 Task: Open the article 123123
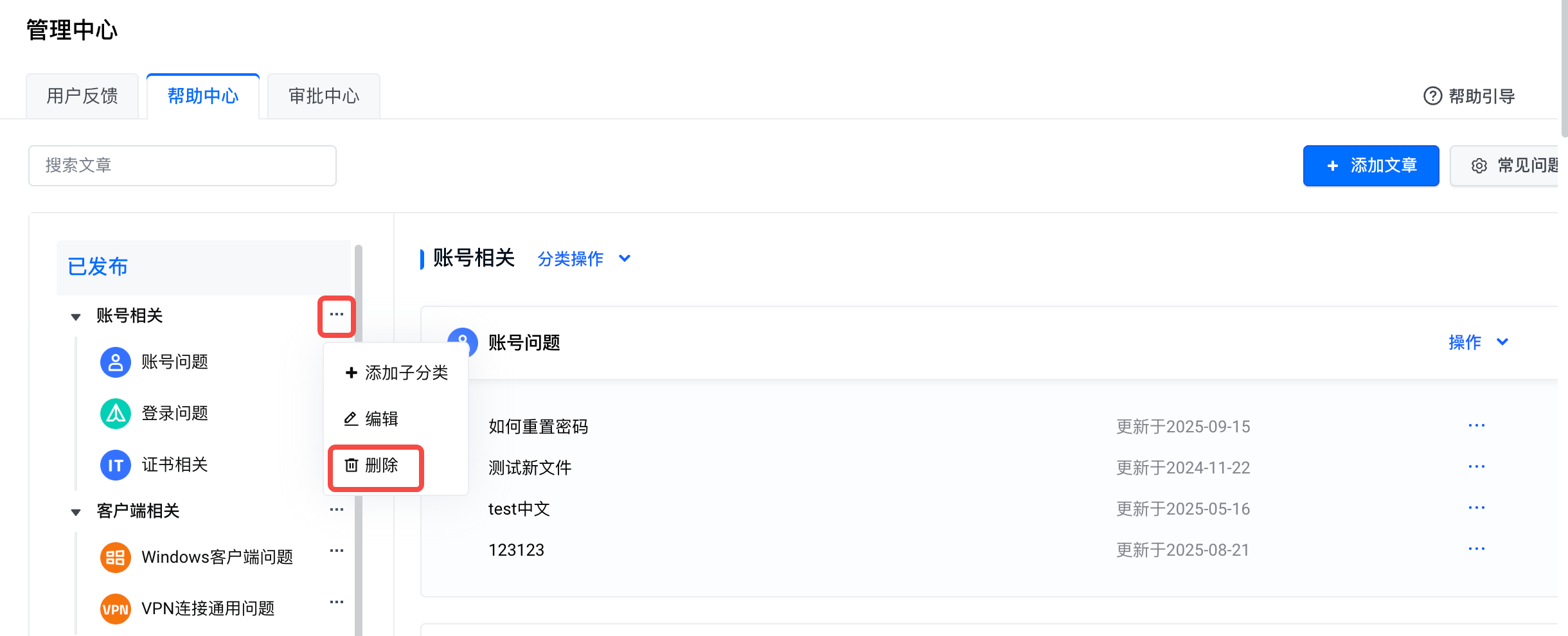pyautogui.click(x=517, y=551)
